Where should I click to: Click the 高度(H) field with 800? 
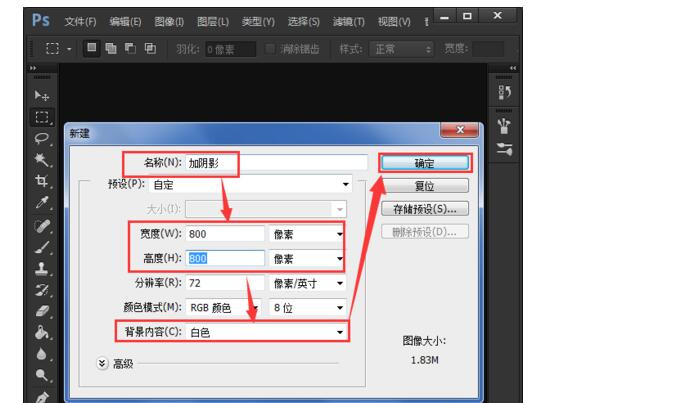click(225, 258)
